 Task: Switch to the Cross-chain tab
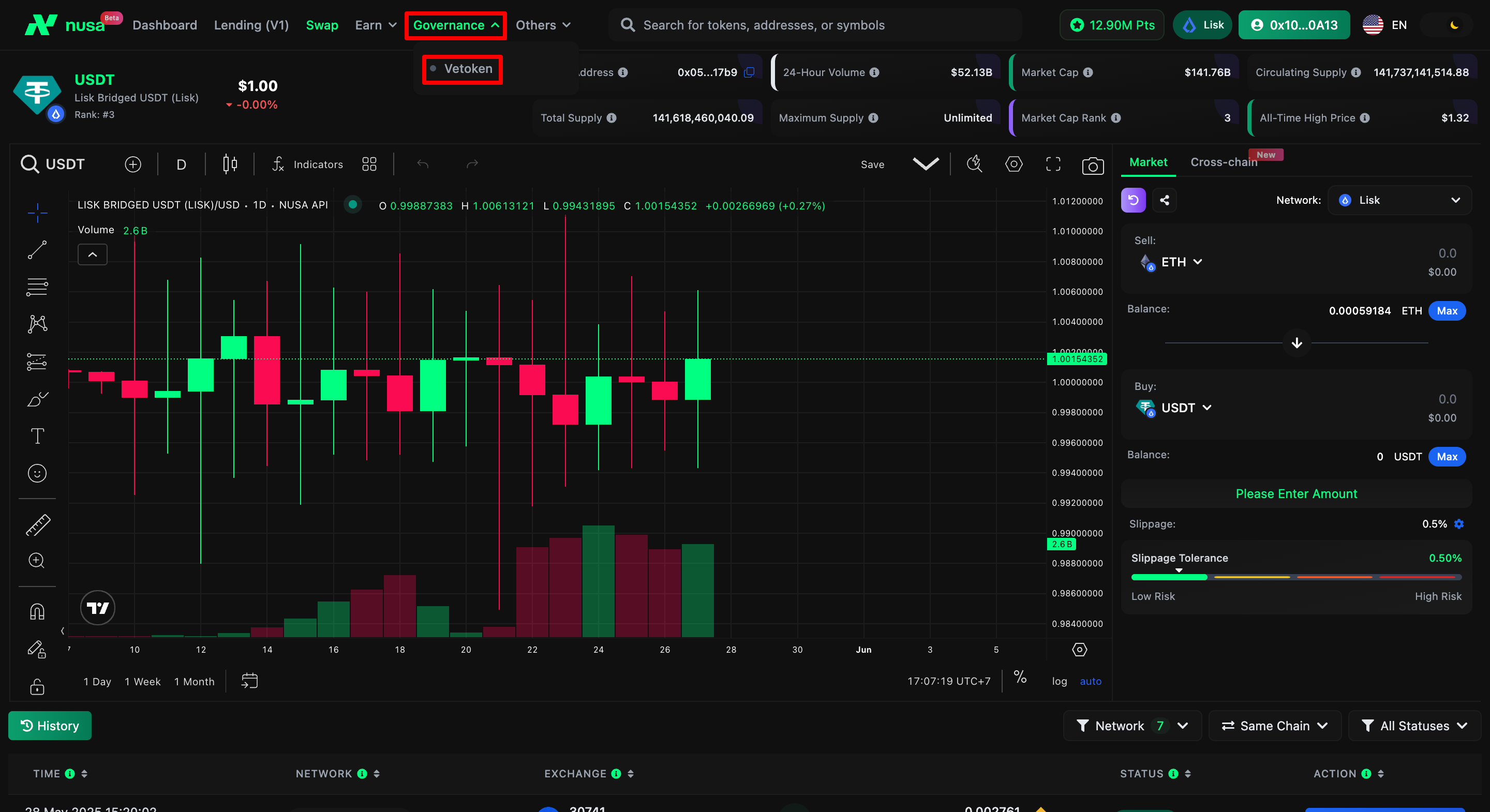pyautogui.click(x=1224, y=162)
